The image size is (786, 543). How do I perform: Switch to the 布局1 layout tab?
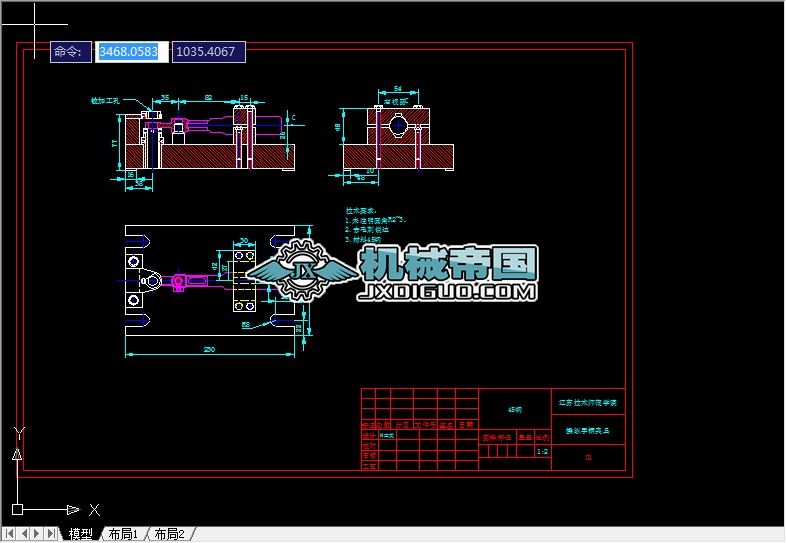(123, 534)
